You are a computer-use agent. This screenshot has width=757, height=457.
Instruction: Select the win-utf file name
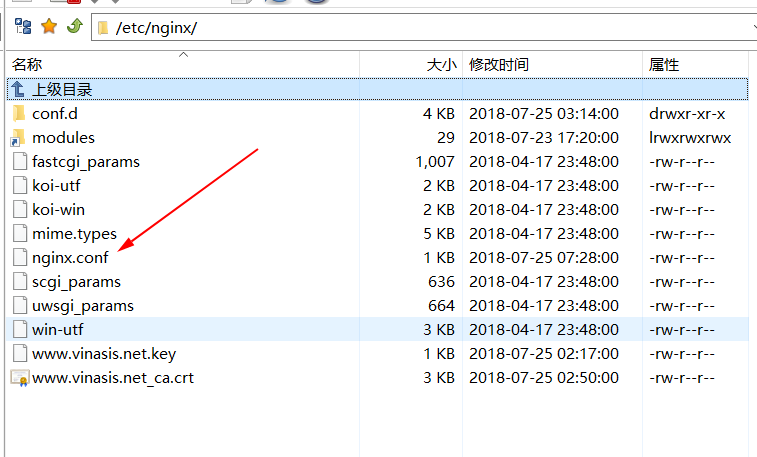57,330
